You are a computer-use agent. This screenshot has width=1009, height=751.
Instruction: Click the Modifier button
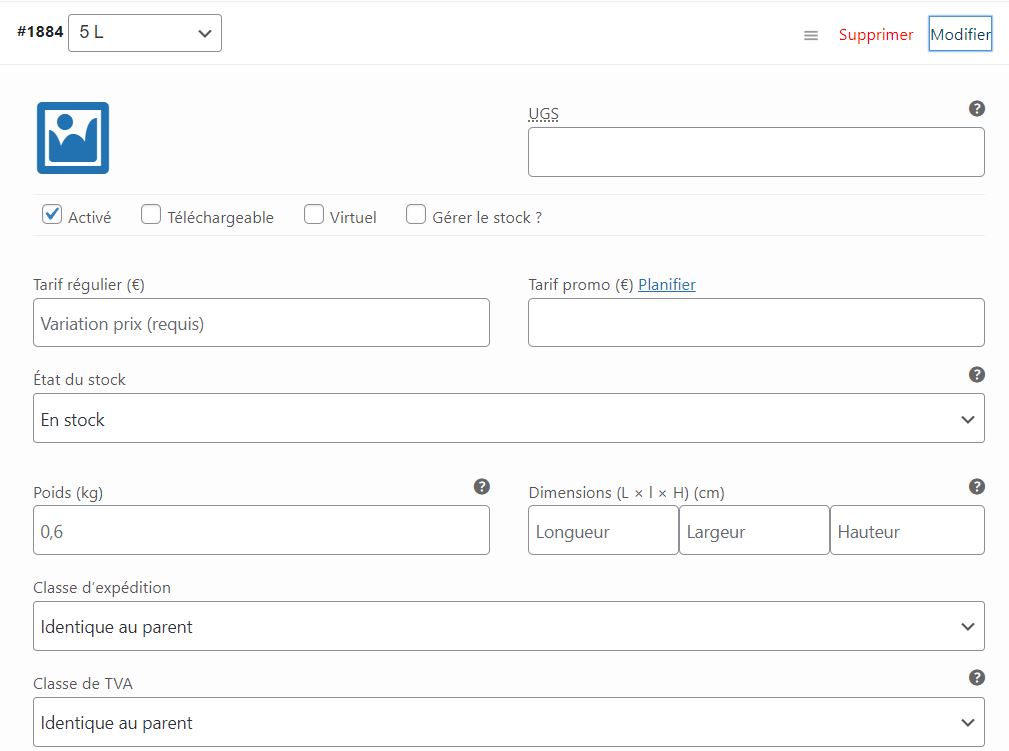click(960, 34)
